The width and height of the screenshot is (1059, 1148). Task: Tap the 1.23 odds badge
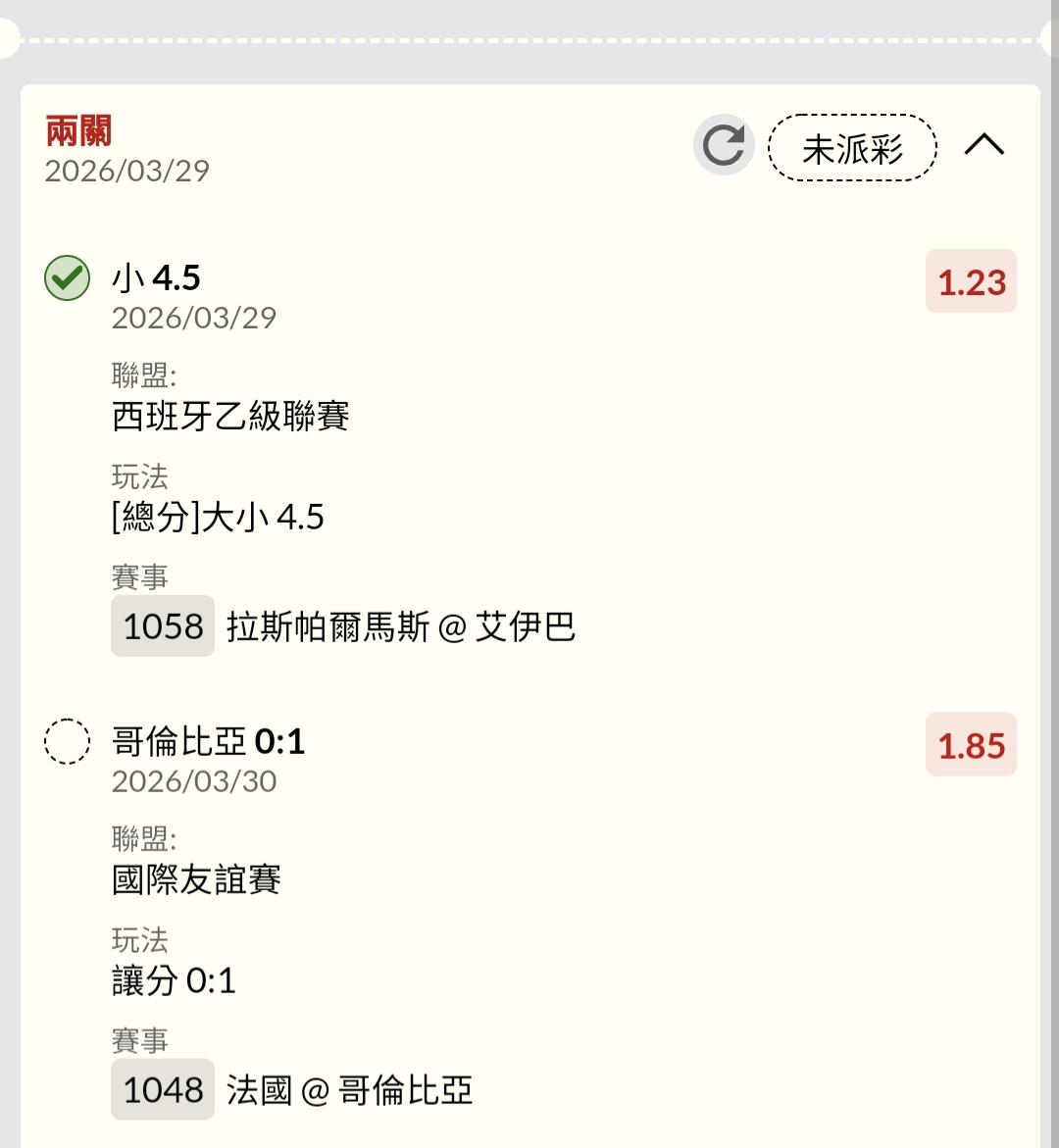pyautogui.click(x=971, y=282)
